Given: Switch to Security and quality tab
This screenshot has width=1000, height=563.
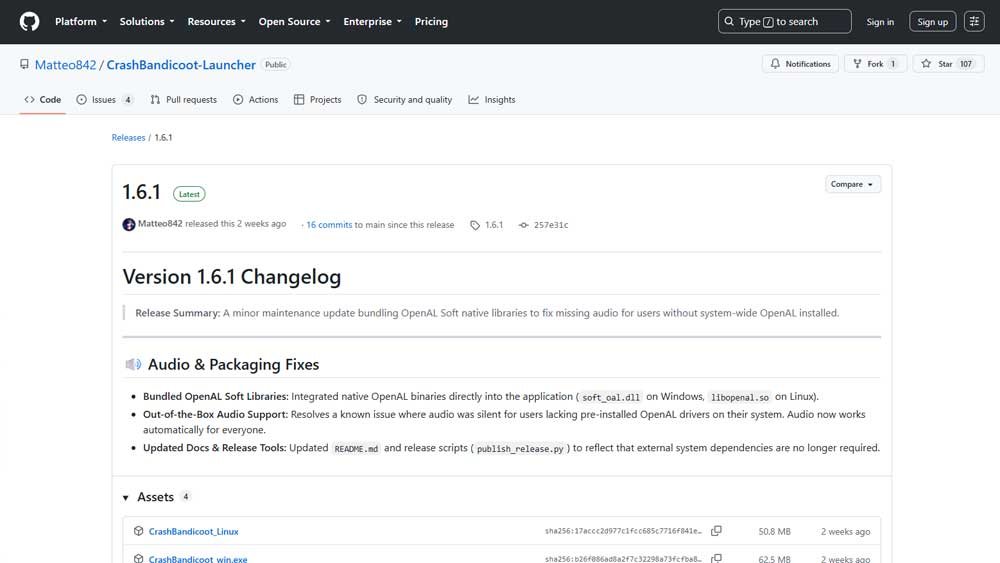Looking at the screenshot, I should point(405,99).
